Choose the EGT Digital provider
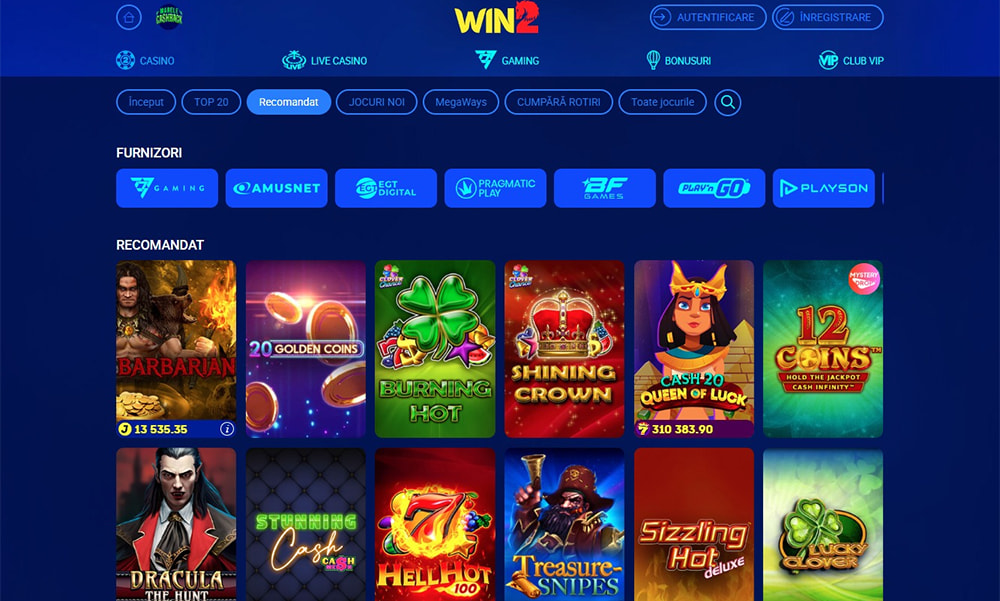 pos(386,188)
